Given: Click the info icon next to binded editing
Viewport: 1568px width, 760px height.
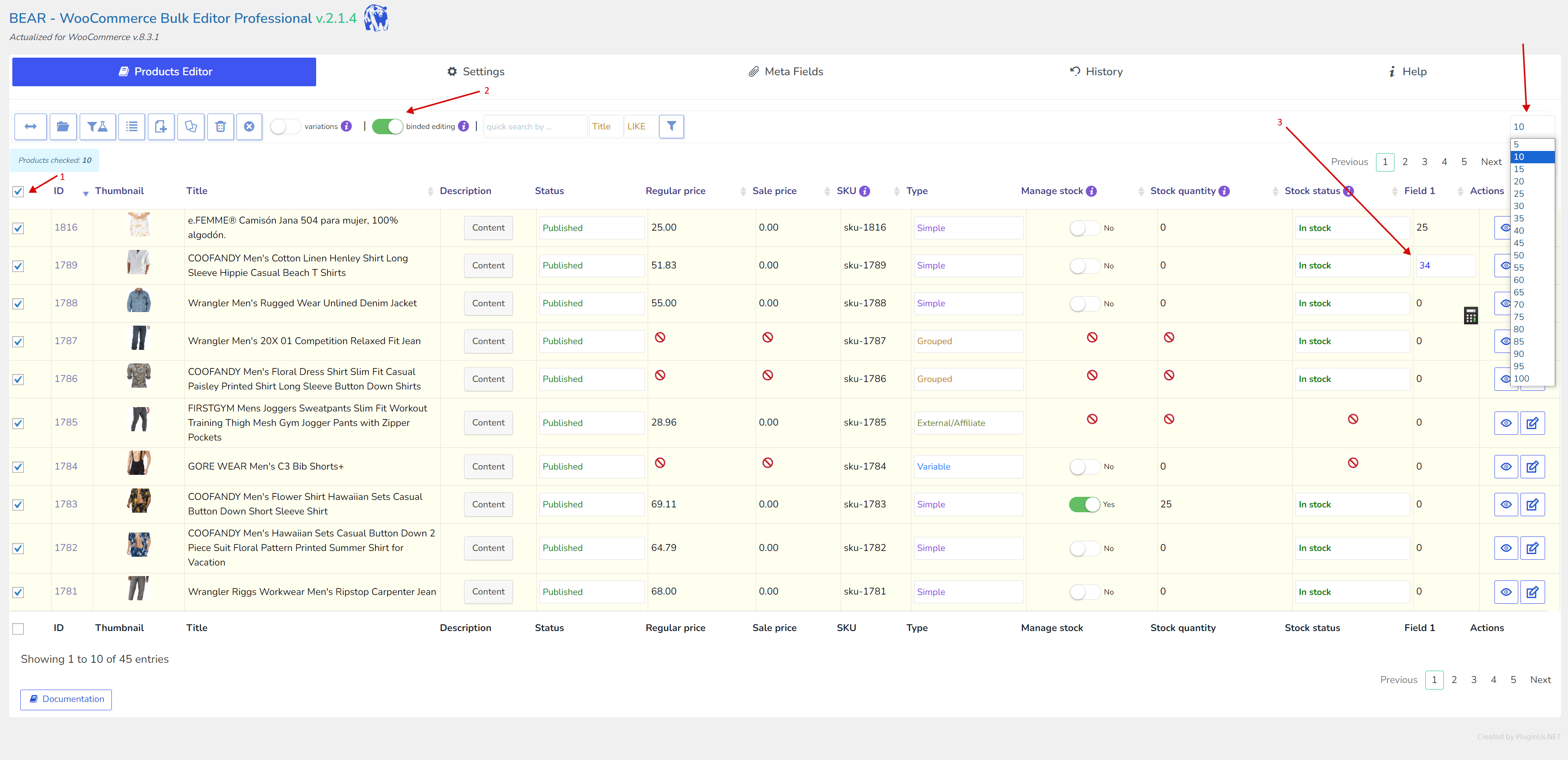Looking at the screenshot, I should point(463,126).
